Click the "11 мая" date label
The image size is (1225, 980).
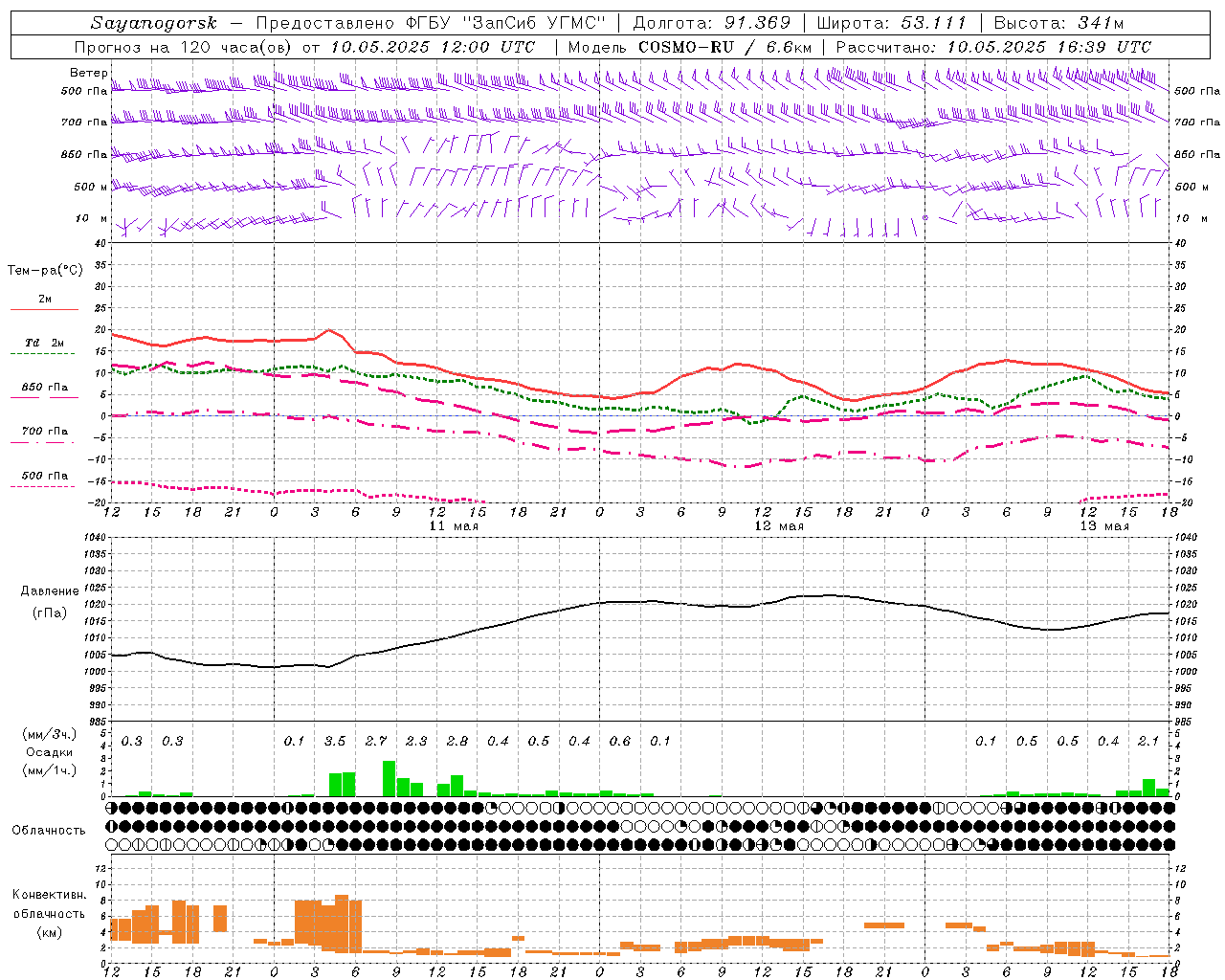coord(454,526)
